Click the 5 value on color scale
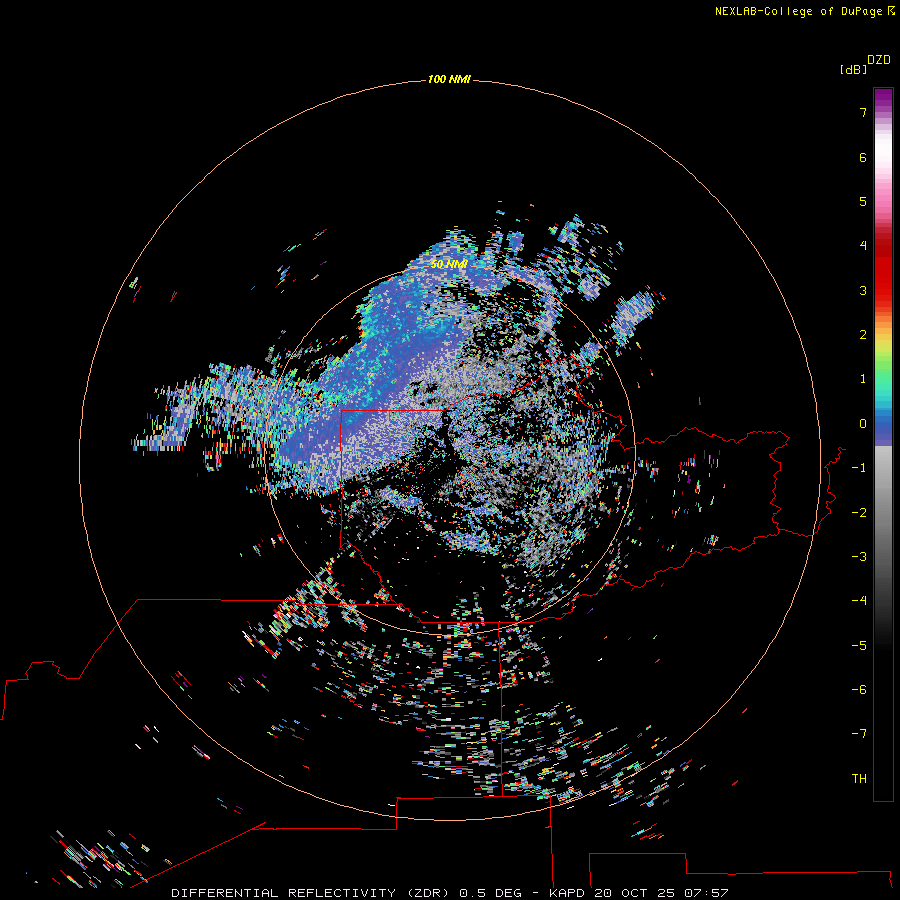This screenshot has width=900, height=900. coord(863,201)
